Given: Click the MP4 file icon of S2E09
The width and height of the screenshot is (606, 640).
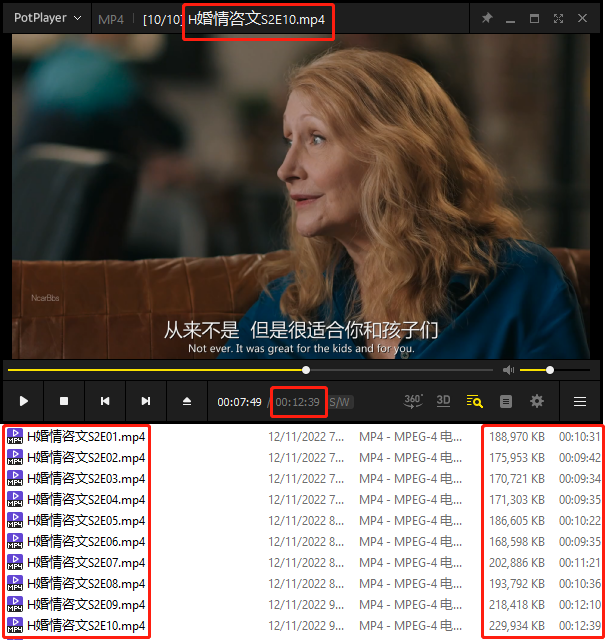Looking at the screenshot, I should 15,604.
